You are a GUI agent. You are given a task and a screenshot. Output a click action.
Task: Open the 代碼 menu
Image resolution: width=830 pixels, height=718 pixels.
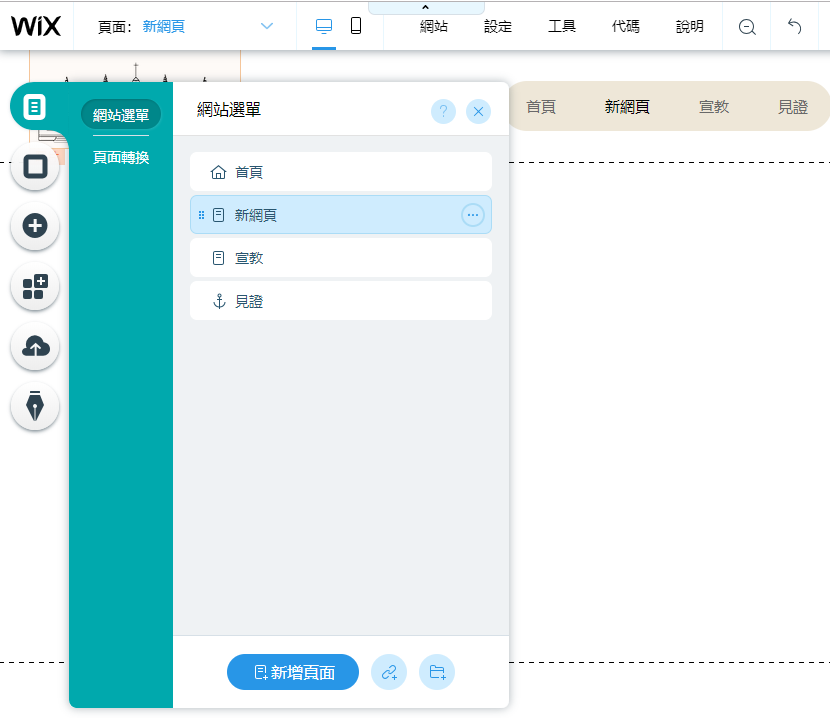pos(626,26)
